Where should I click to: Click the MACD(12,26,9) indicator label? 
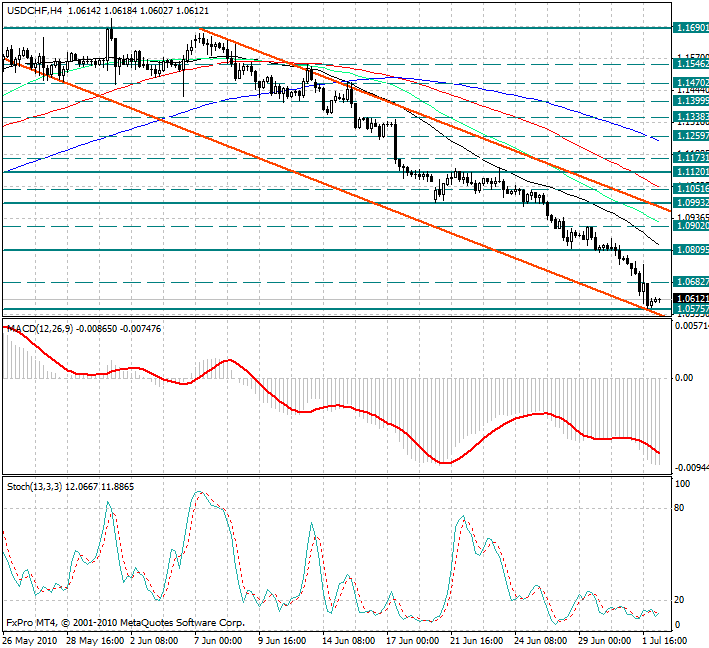[40, 328]
